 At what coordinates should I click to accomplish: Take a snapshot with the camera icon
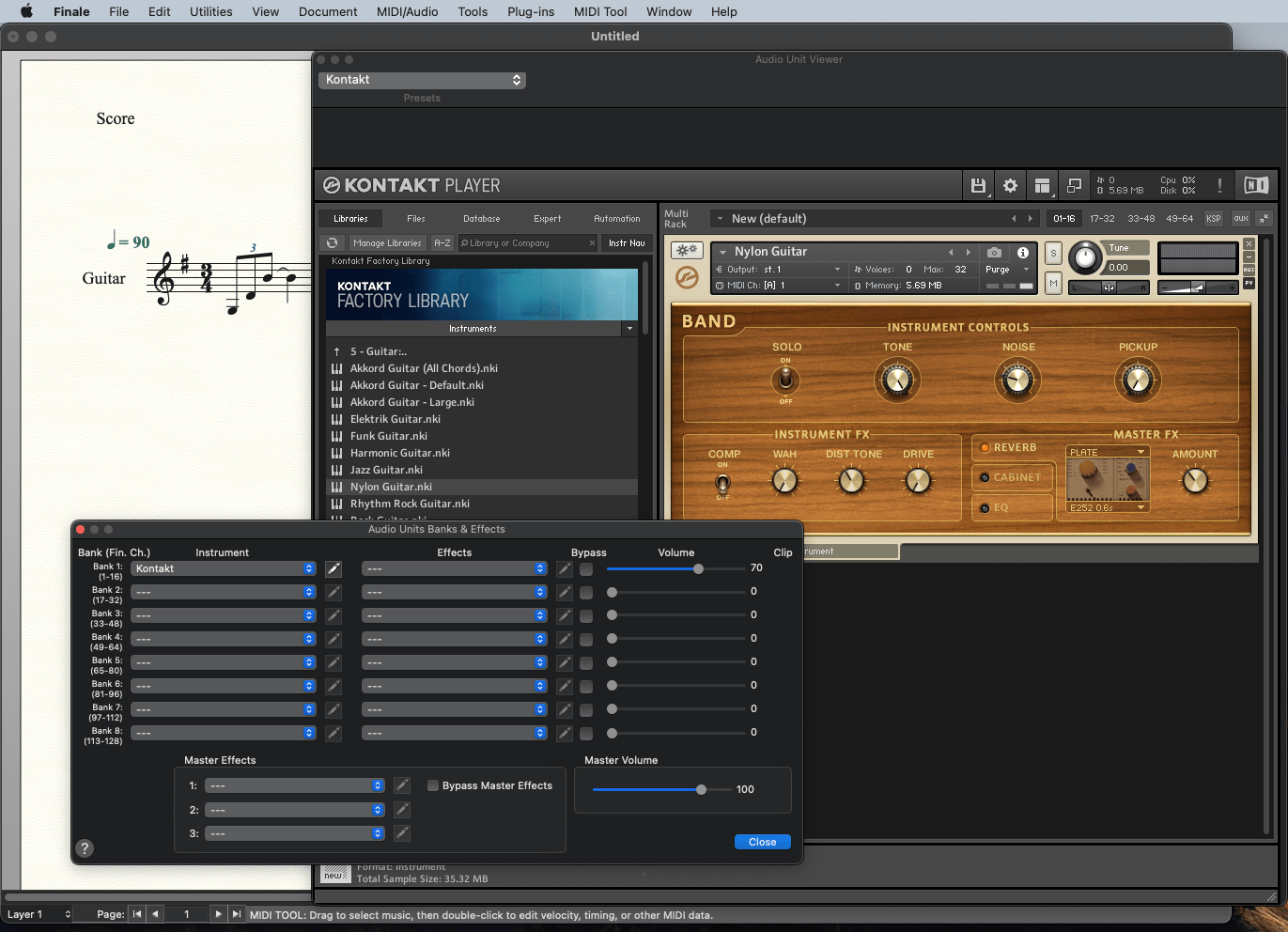tap(993, 252)
